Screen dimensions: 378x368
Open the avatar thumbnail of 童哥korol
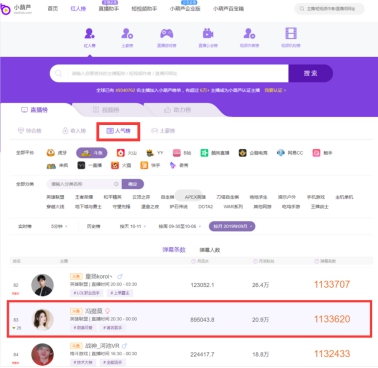pos(42,285)
